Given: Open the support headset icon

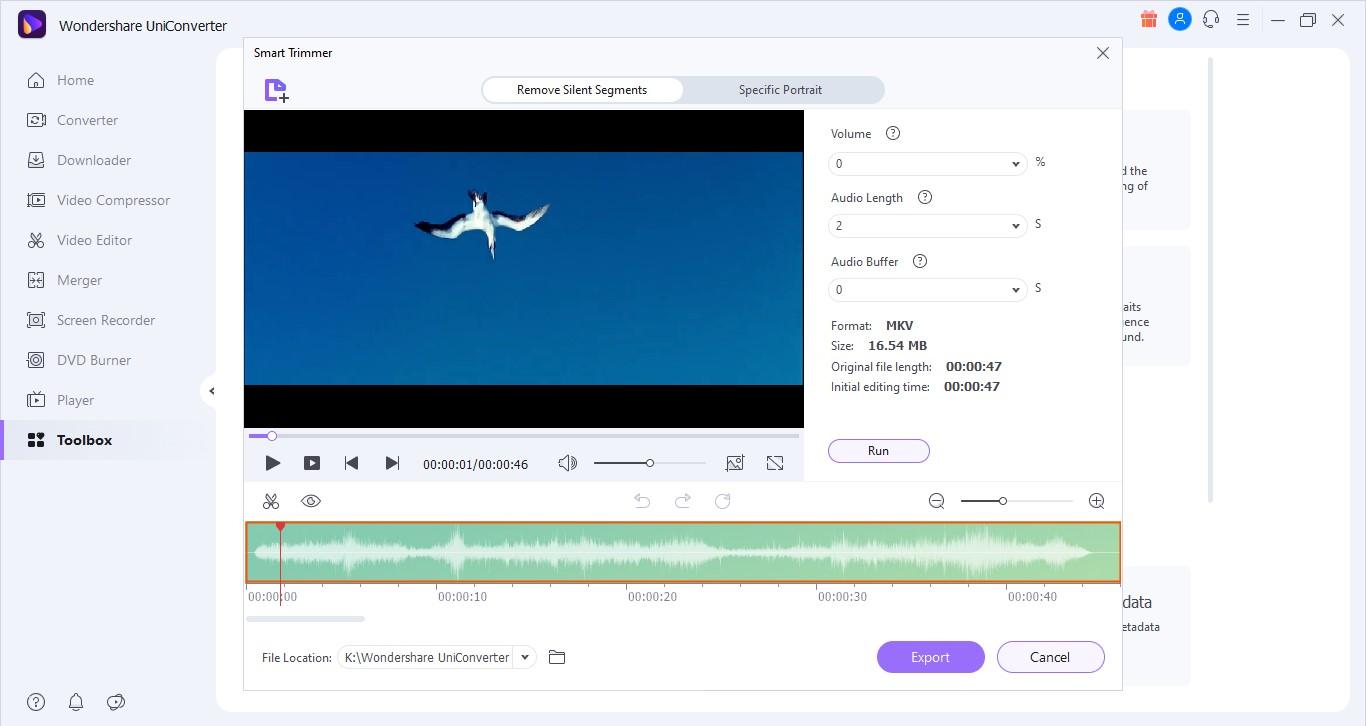Looking at the screenshot, I should (1211, 19).
